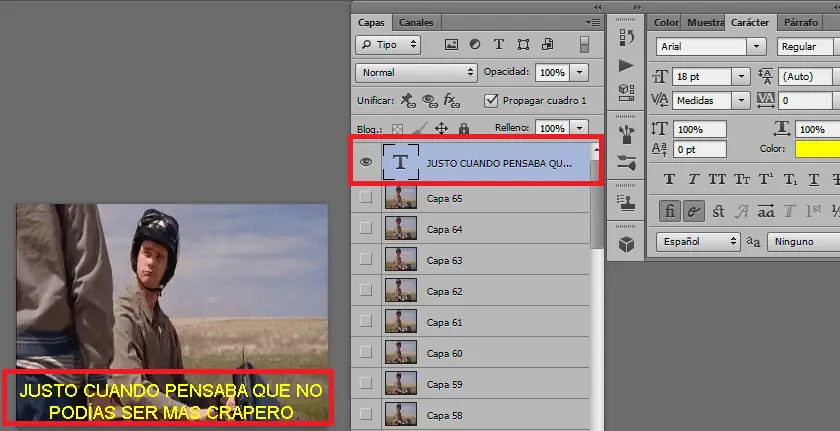Toggle standard ligatures fi button
The image size is (840, 431).
click(x=670, y=211)
